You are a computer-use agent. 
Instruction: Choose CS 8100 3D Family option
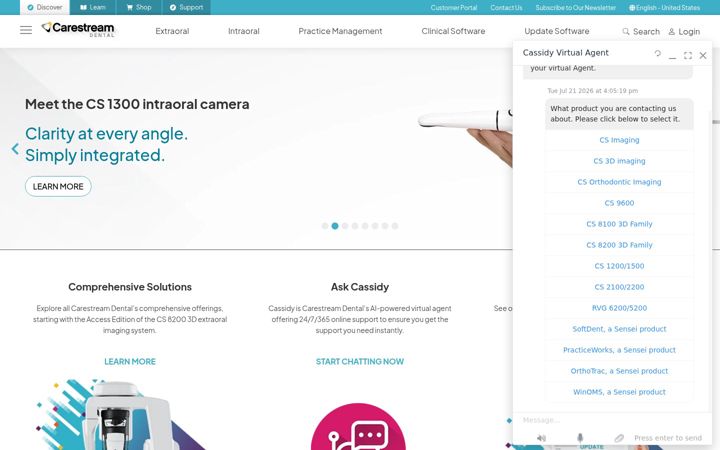pos(619,224)
